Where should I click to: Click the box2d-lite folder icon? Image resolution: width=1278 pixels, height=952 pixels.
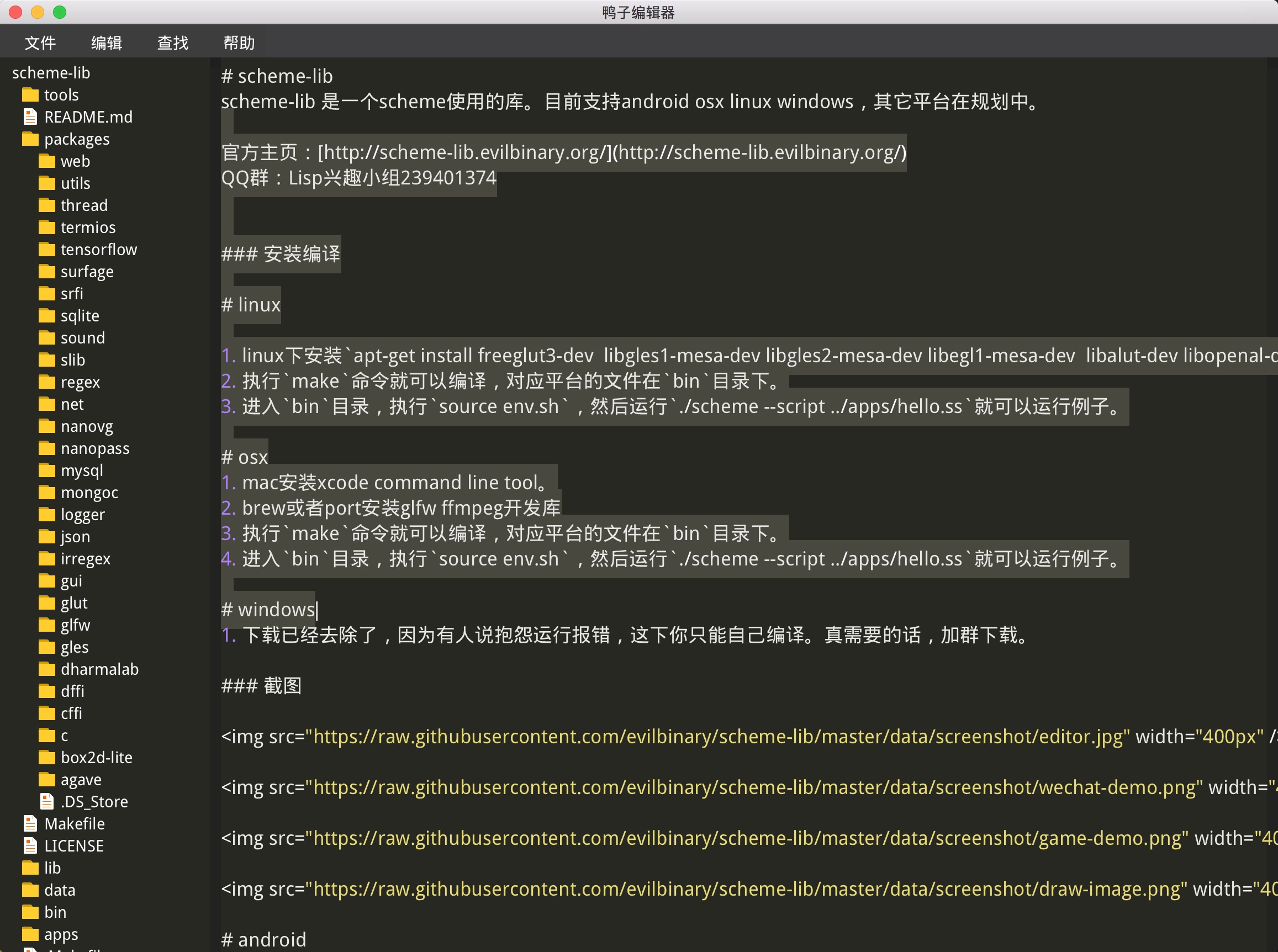coord(47,757)
